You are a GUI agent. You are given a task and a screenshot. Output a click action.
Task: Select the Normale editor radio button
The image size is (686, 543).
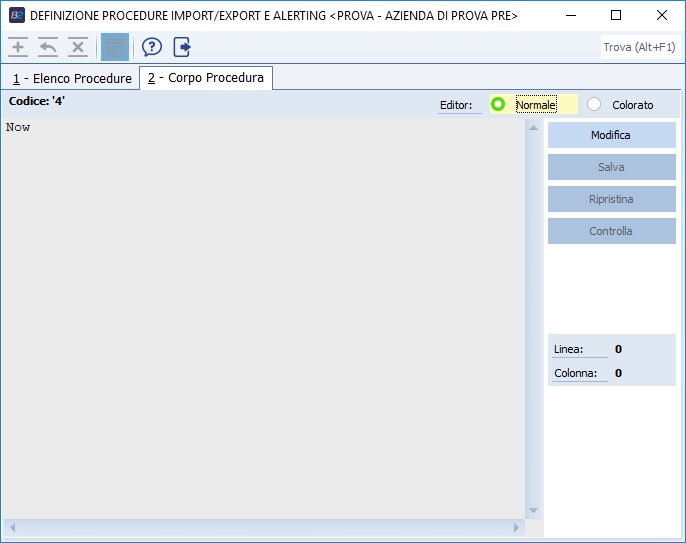(x=498, y=105)
